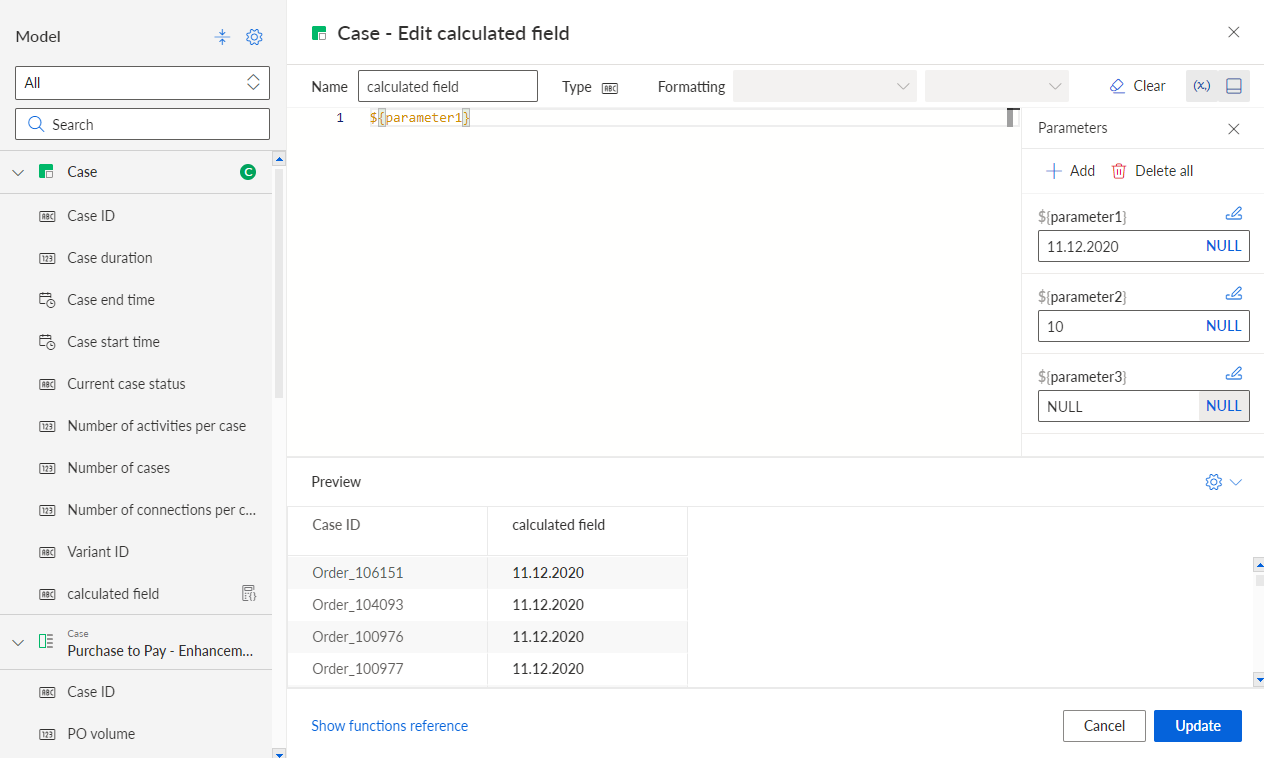The height and width of the screenshot is (758, 1264).
Task: Toggle NULL for parameter2
Action: pyautogui.click(x=1224, y=326)
